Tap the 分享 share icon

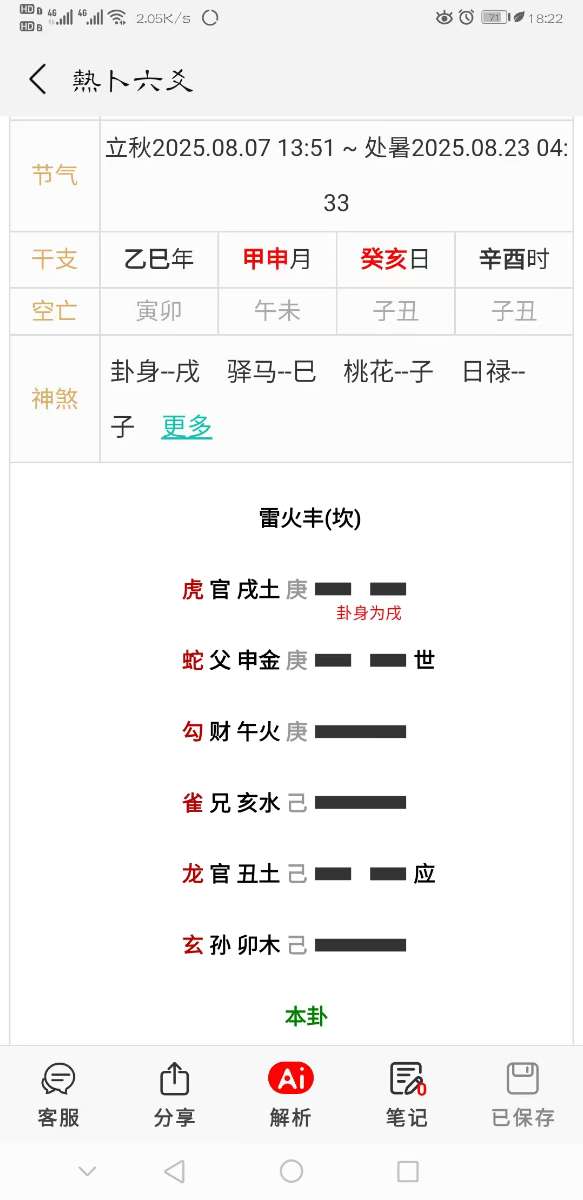(174, 1079)
